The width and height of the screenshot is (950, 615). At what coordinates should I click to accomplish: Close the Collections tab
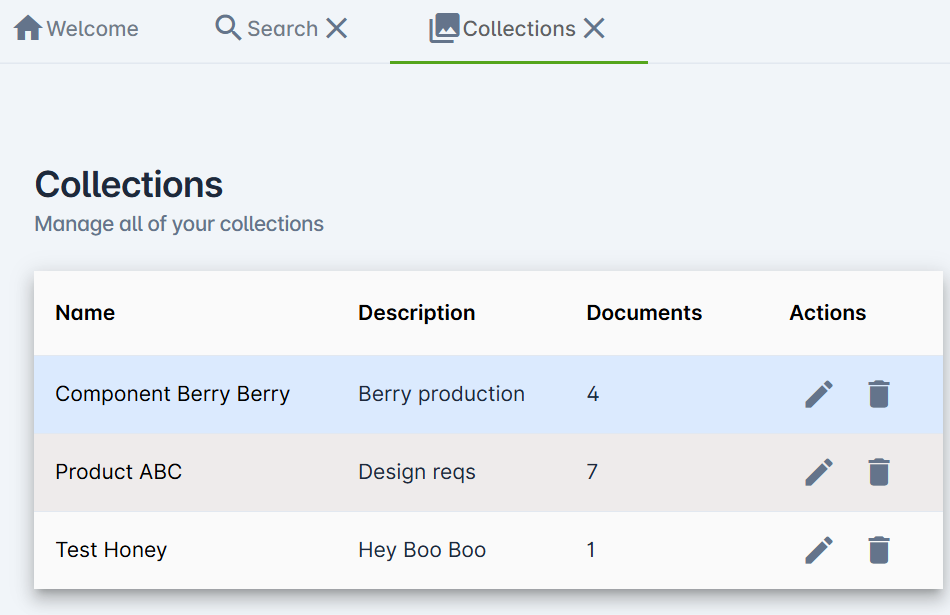click(x=594, y=28)
